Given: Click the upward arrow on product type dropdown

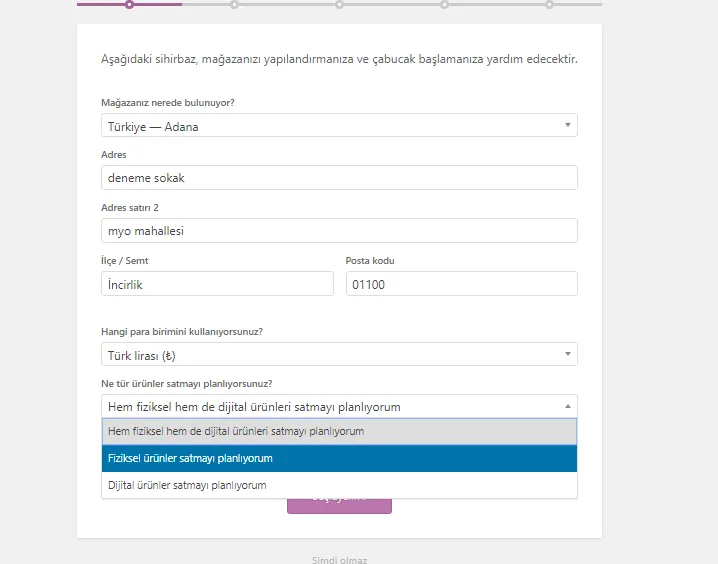Looking at the screenshot, I should coord(567,406).
